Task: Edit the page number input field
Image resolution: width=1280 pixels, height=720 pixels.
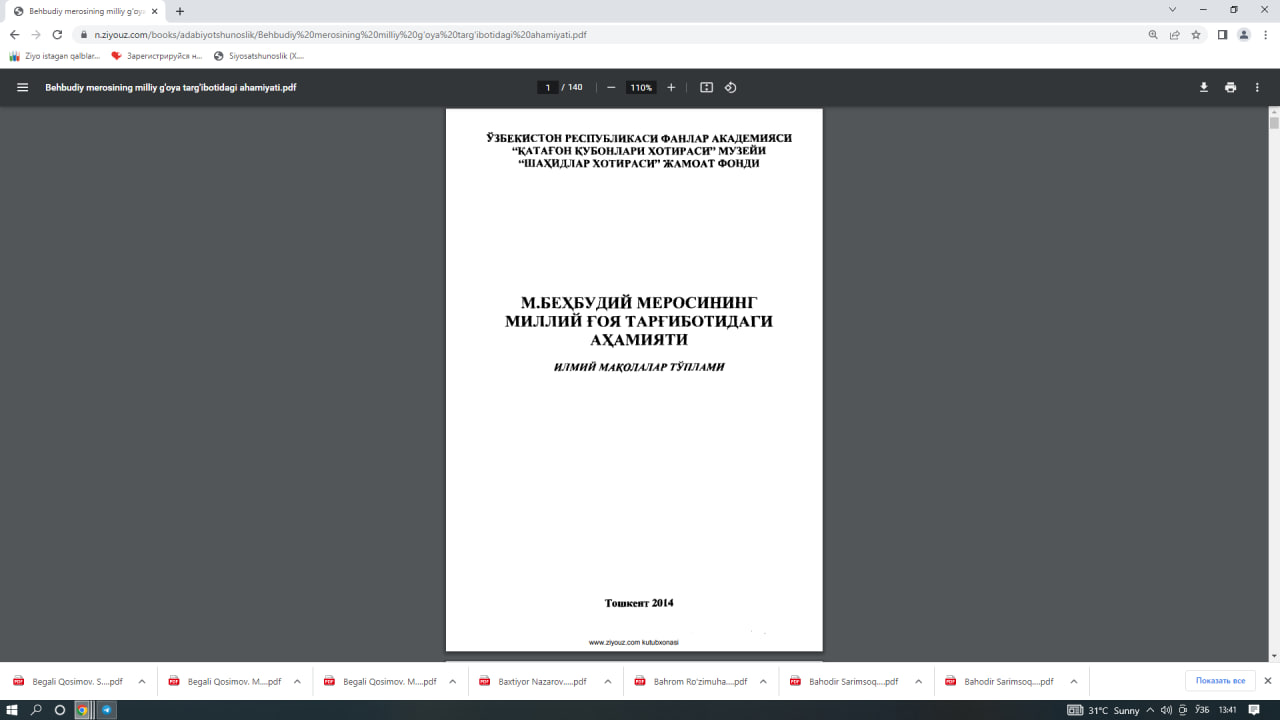Action: click(548, 87)
